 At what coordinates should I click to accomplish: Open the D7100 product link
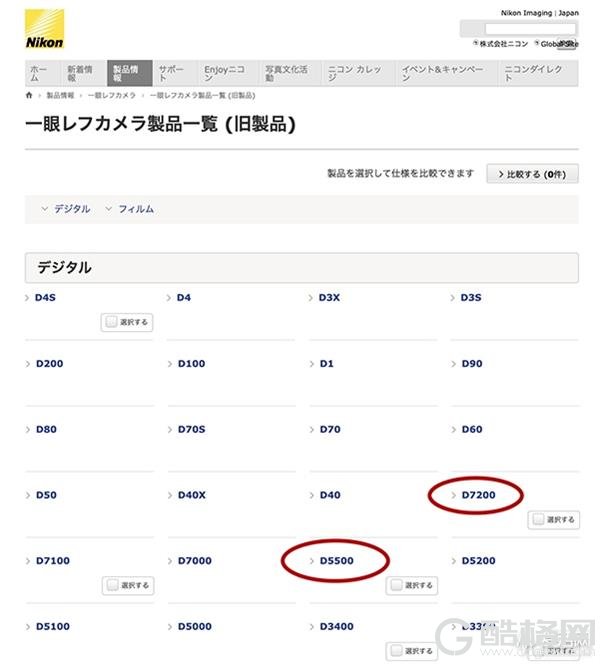pos(53,561)
